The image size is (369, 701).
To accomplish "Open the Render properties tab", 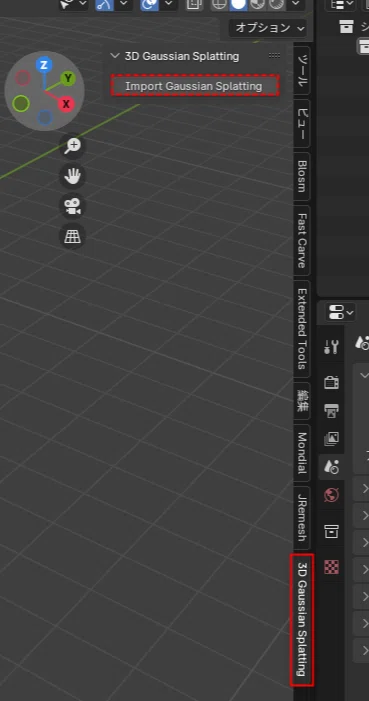I will point(331,383).
